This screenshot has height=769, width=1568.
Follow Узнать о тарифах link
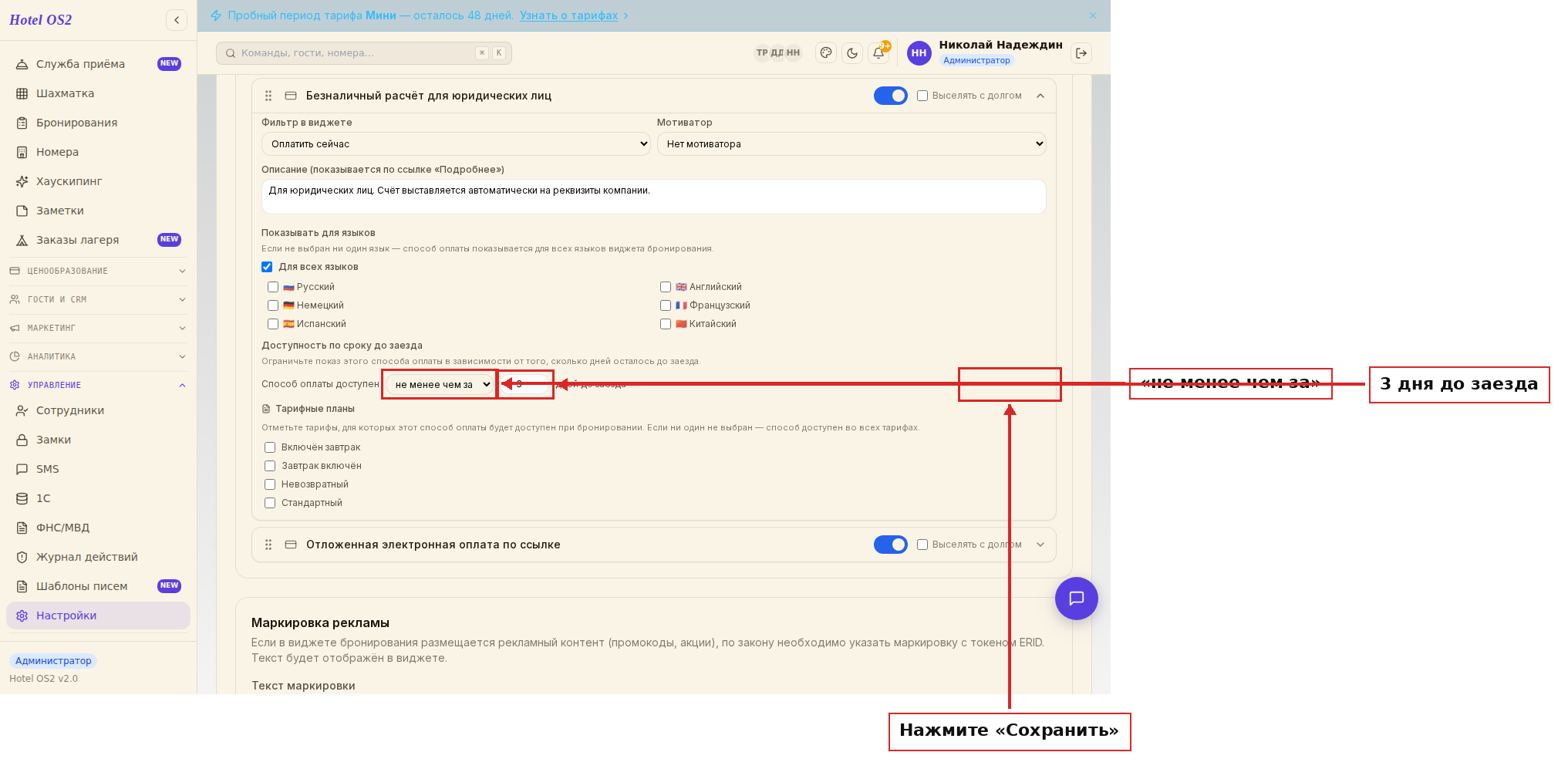point(568,15)
